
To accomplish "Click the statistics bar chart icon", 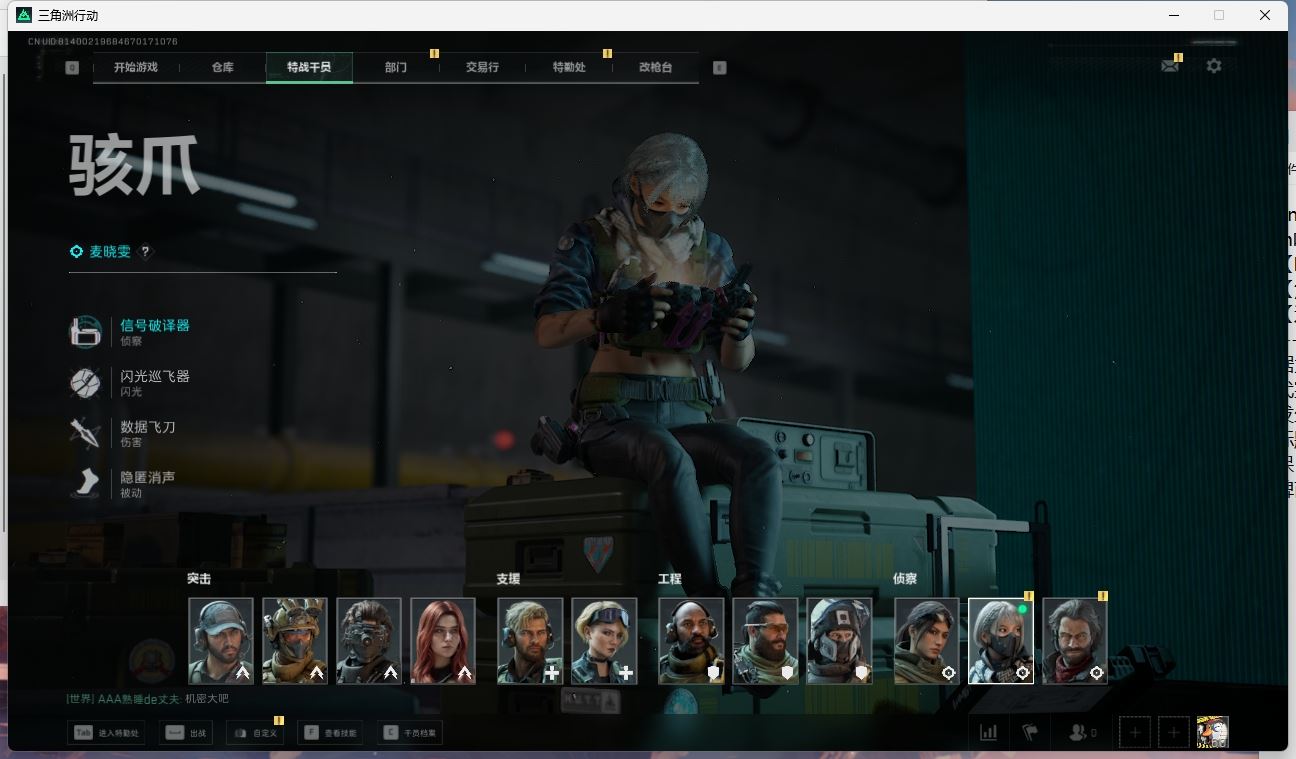I will (988, 732).
